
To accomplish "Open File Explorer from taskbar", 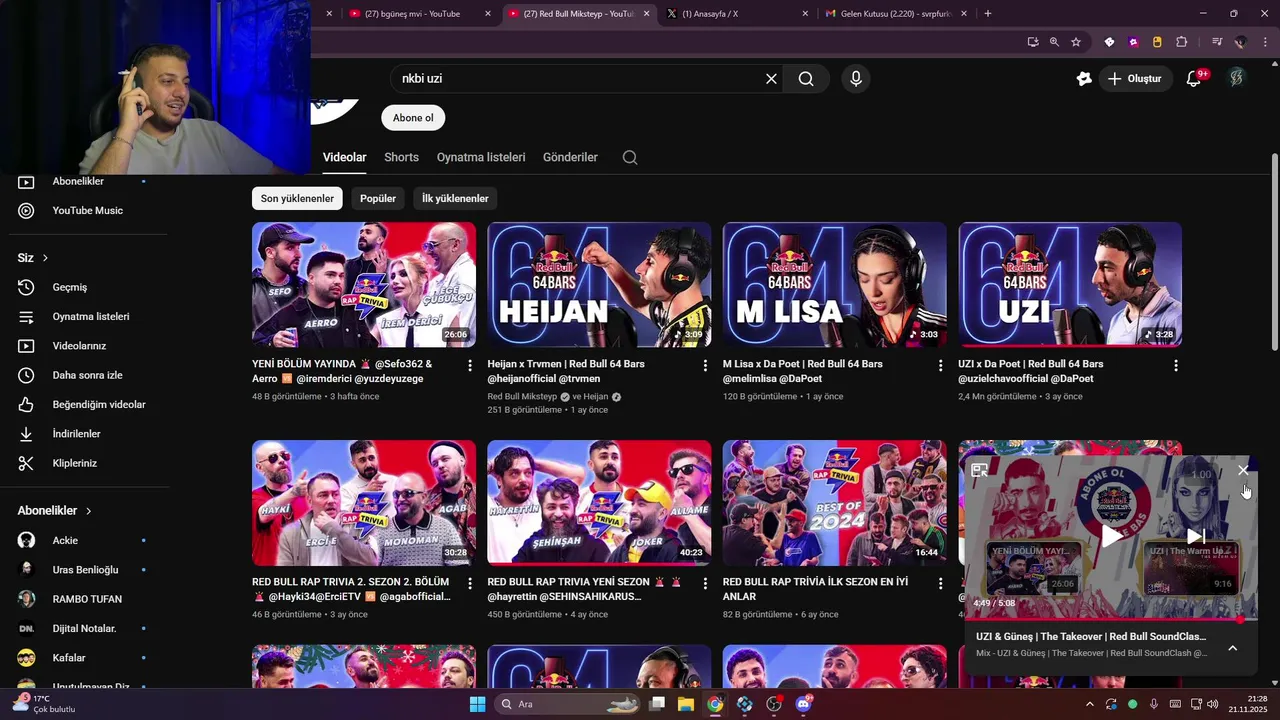I will [x=686, y=704].
